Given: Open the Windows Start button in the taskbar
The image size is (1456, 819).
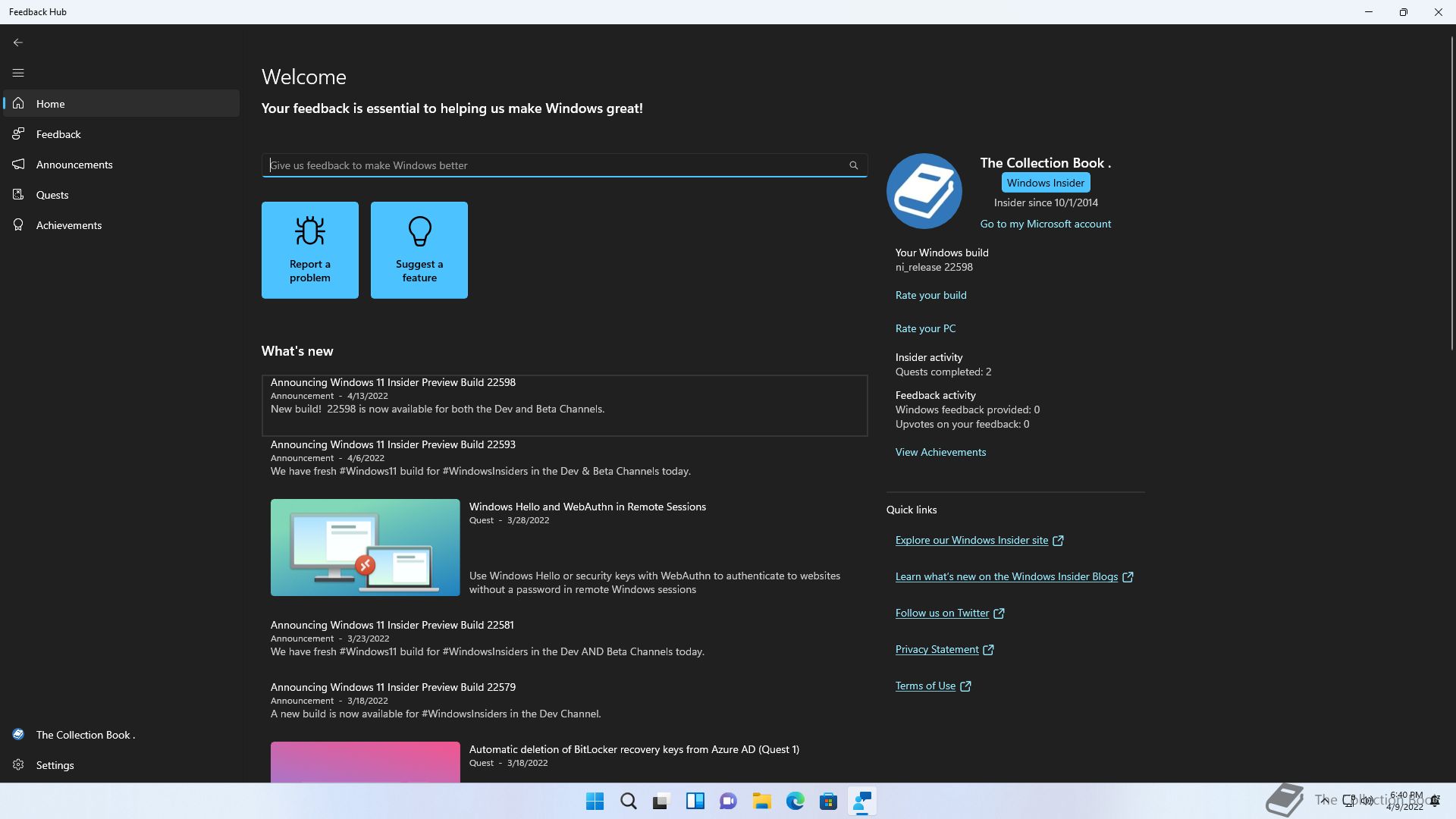Looking at the screenshot, I should (595, 801).
